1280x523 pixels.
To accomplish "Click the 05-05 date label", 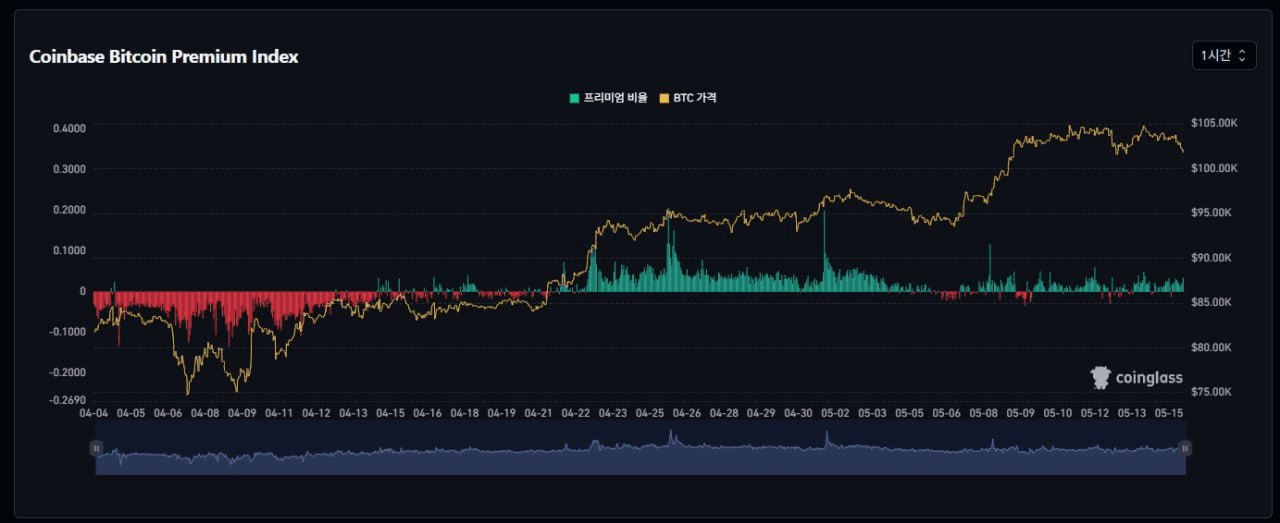I will (x=909, y=413).
